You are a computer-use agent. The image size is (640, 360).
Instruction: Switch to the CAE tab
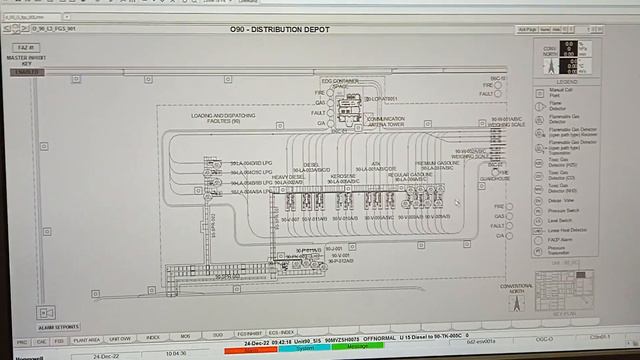click(41, 341)
